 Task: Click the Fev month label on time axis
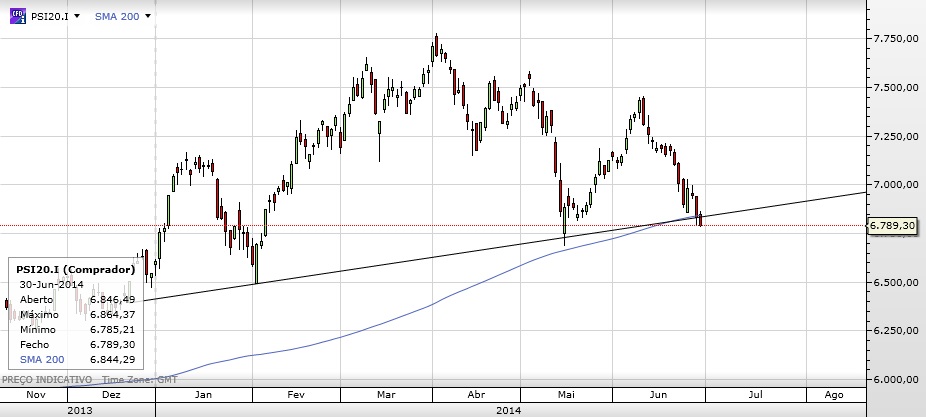click(x=296, y=395)
